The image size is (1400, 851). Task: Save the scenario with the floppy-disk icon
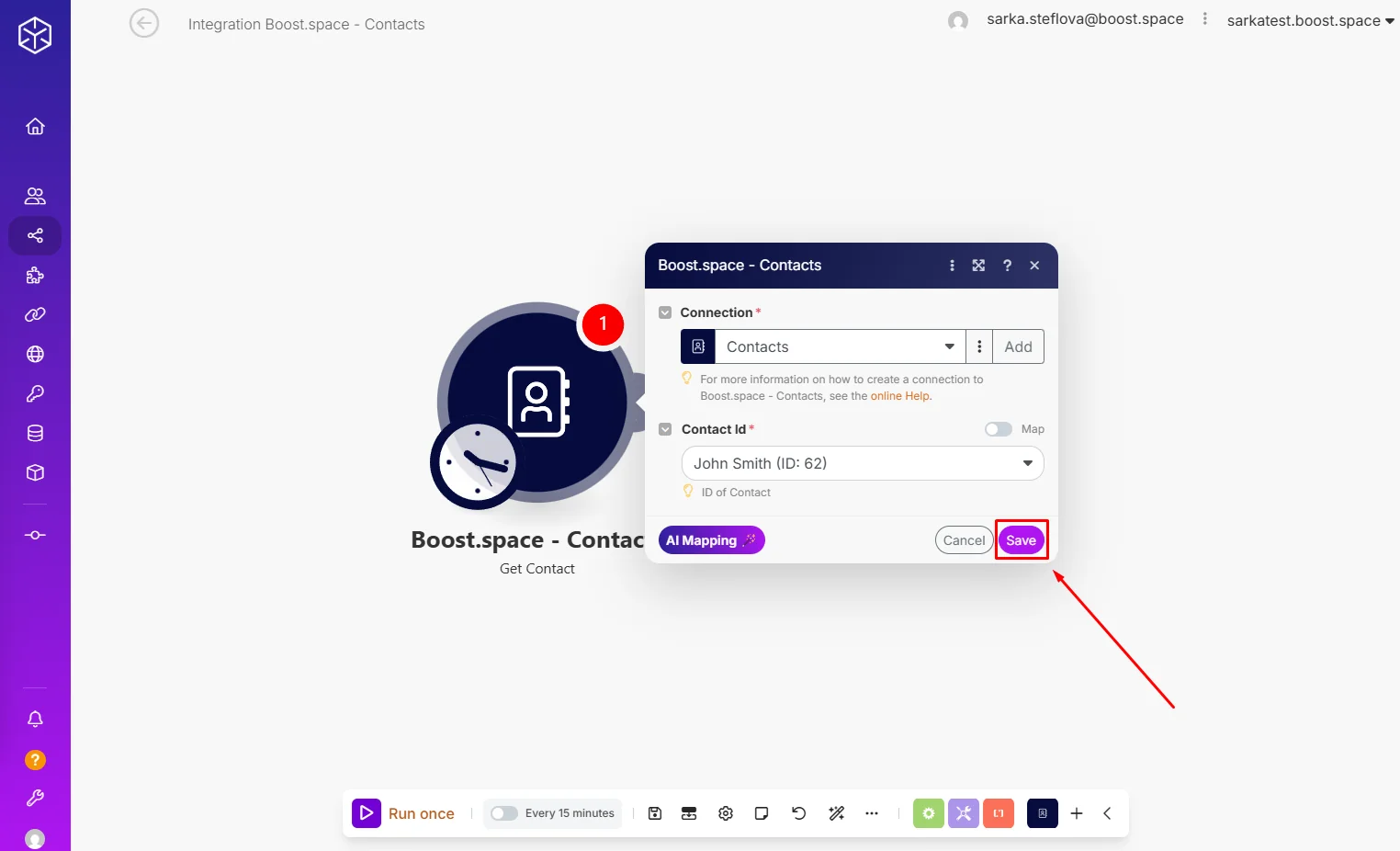pyautogui.click(x=655, y=813)
